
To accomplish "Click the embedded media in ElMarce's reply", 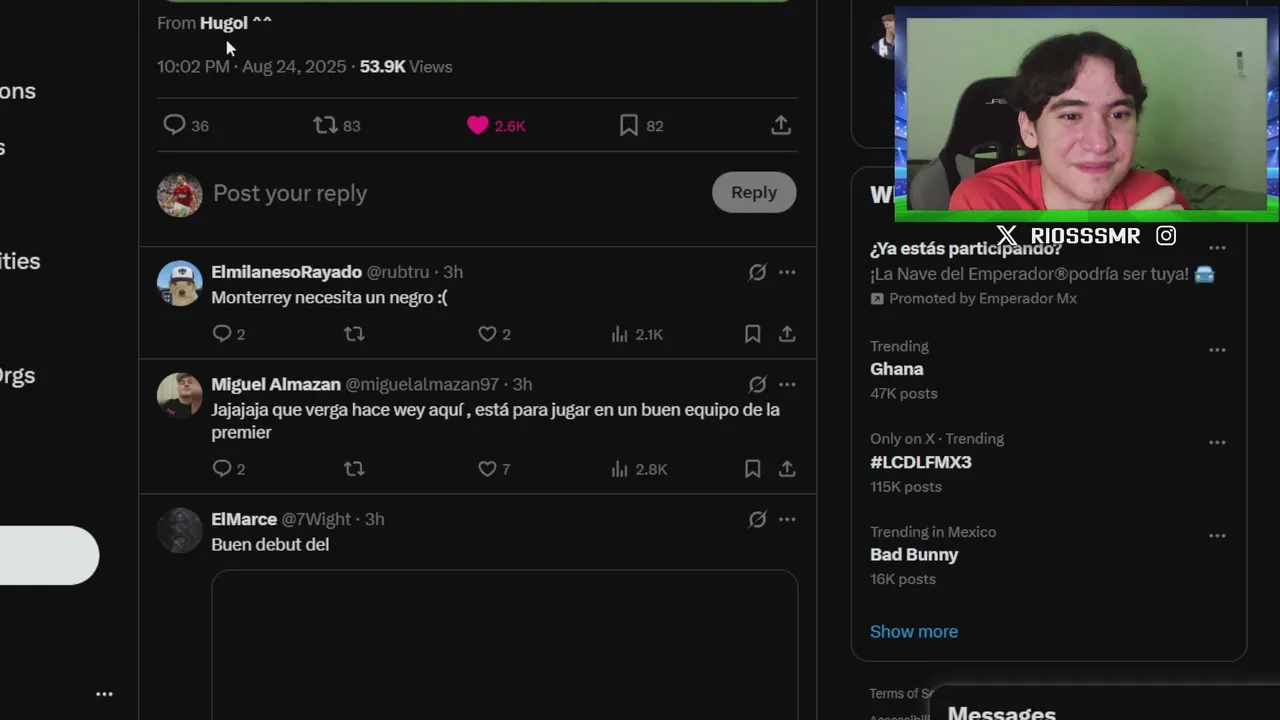I will tap(505, 645).
